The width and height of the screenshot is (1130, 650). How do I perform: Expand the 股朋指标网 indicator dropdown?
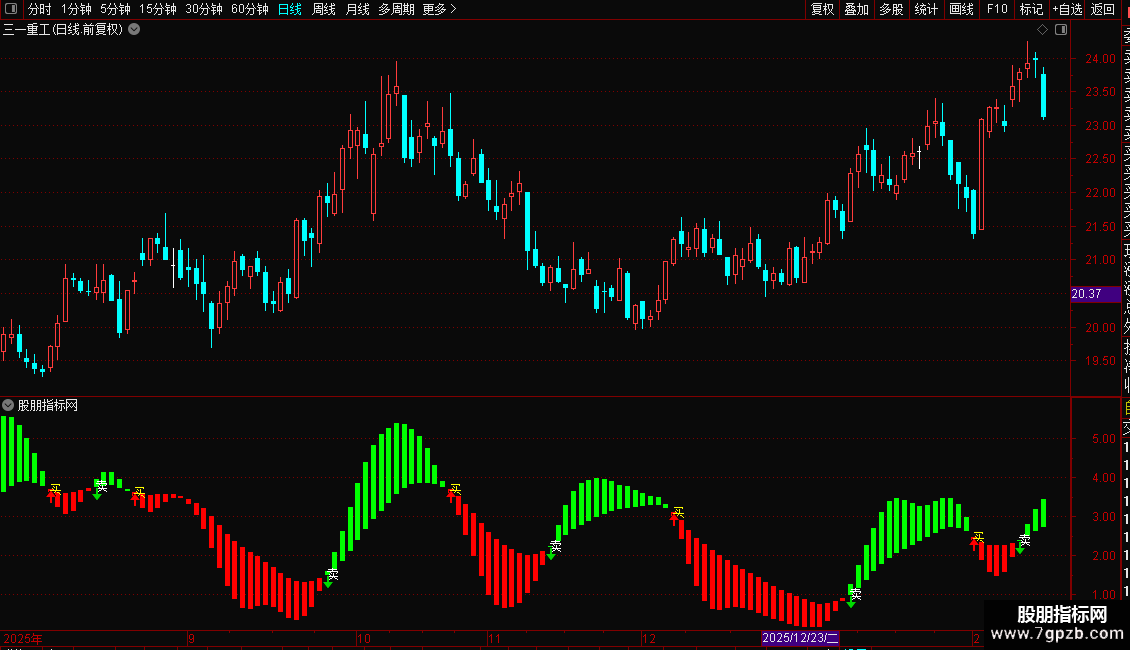tap(8, 405)
